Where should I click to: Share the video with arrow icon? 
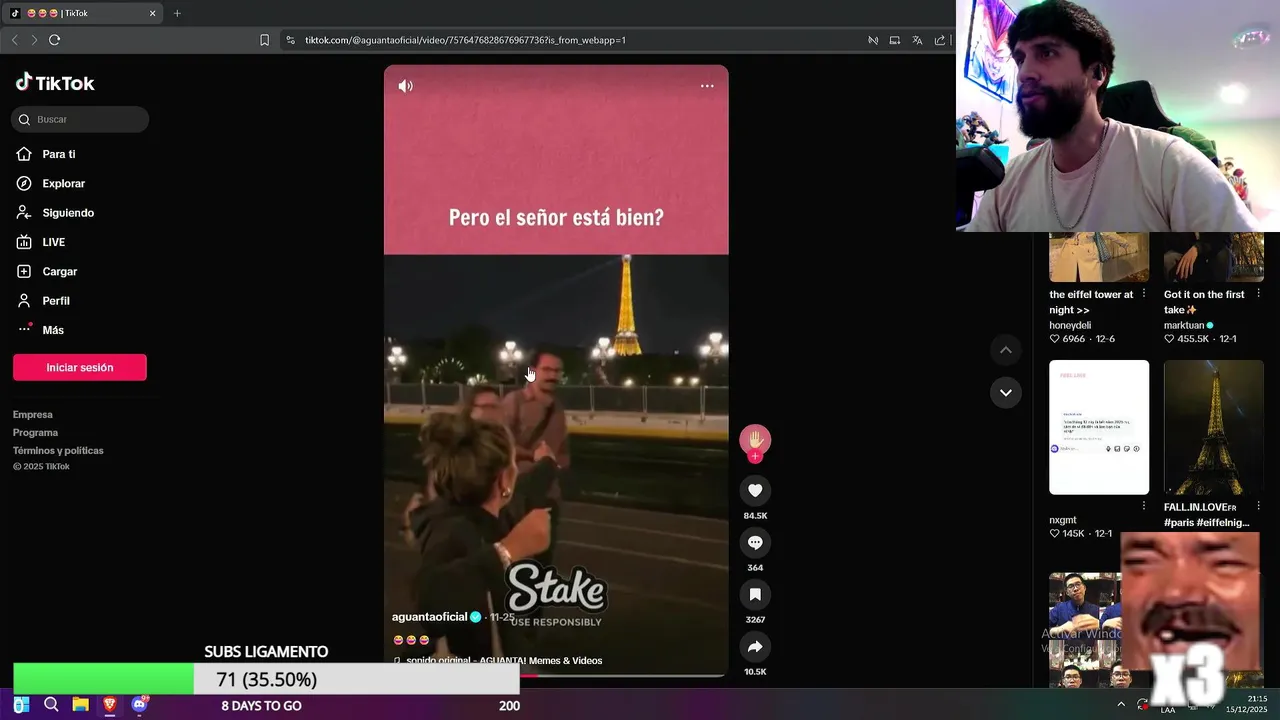(755, 646)
